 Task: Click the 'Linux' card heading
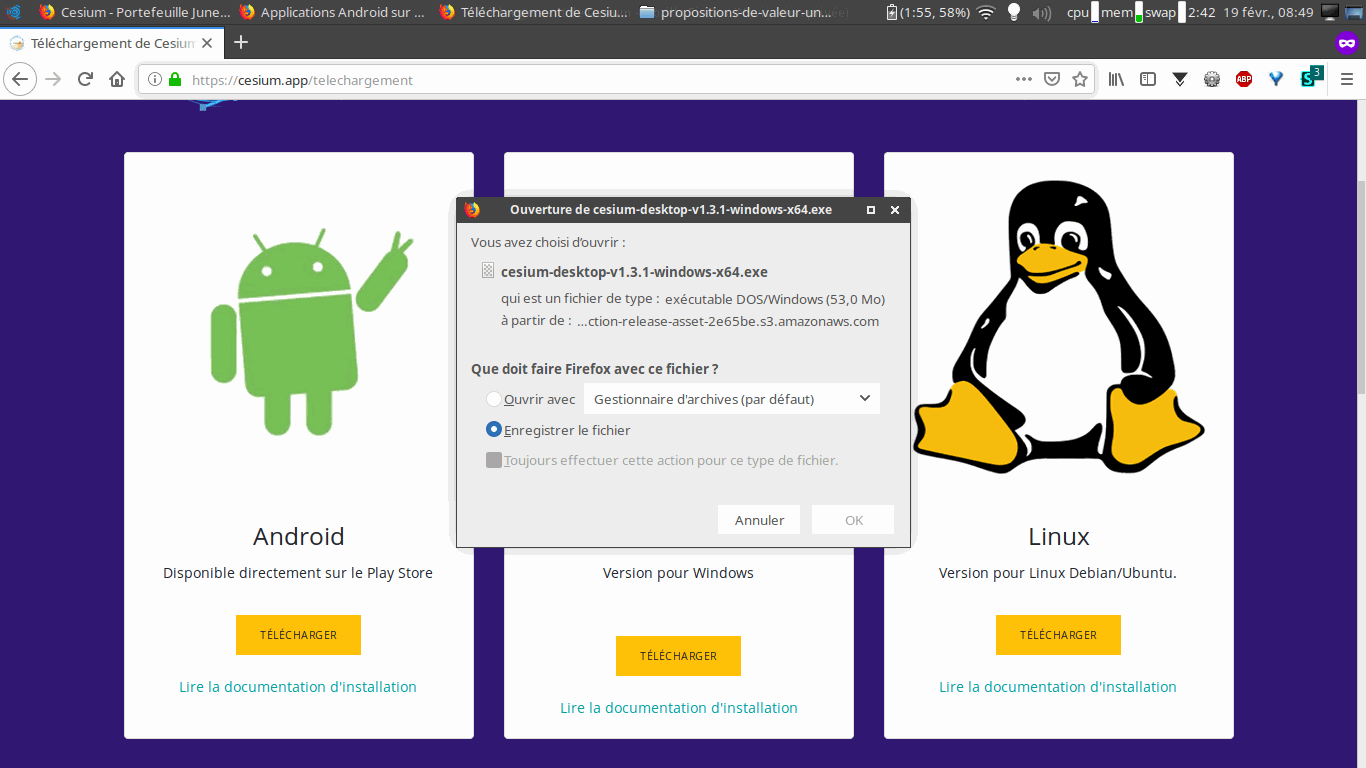[1059, 537]
